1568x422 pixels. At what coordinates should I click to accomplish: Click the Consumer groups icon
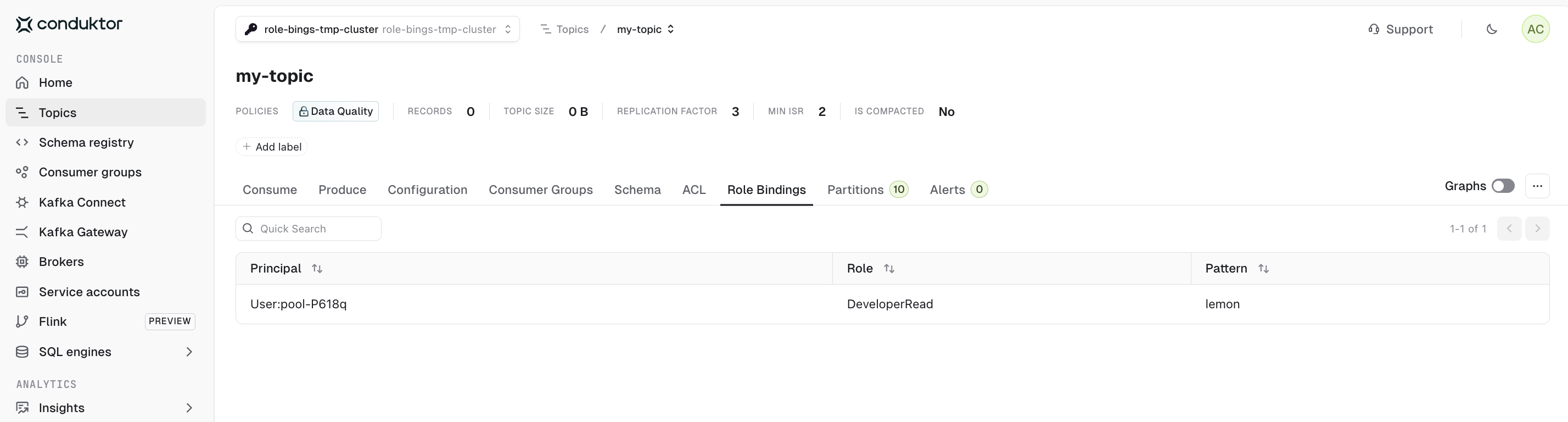click(x=23, y=173)
